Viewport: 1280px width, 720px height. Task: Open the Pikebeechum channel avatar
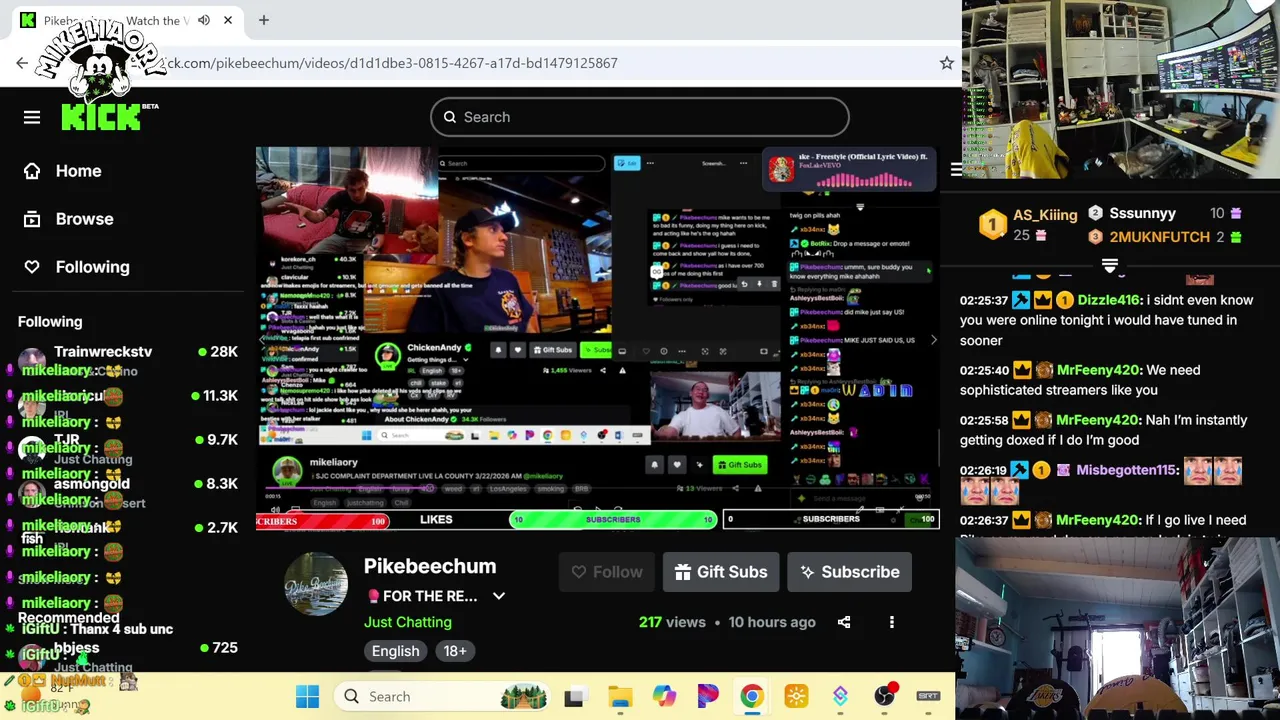[x=316, y=583]
